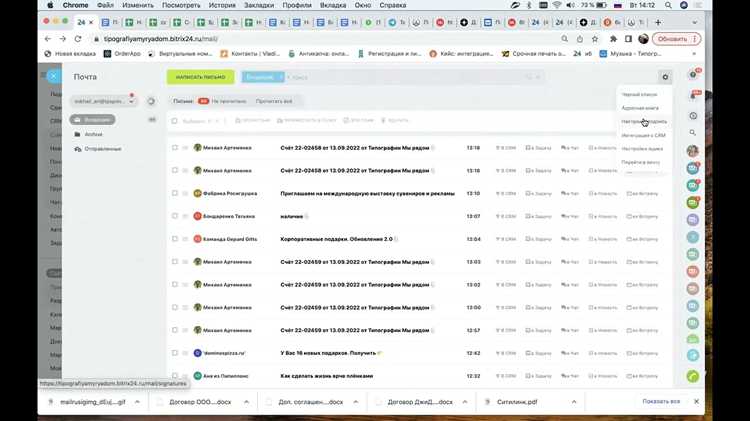The image size is (750, 421).
Task: Click Прочитать все to mark all read
Action: [274, 101]
